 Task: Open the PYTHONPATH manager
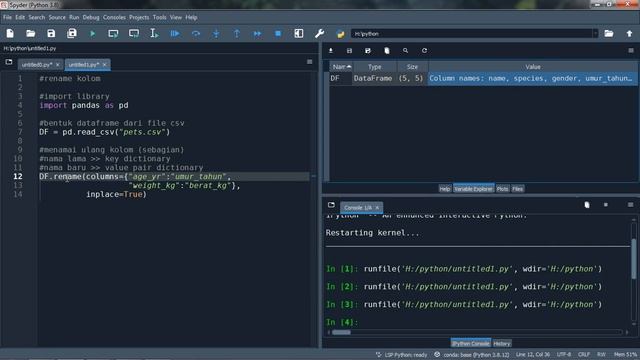[x=340, y=34]
